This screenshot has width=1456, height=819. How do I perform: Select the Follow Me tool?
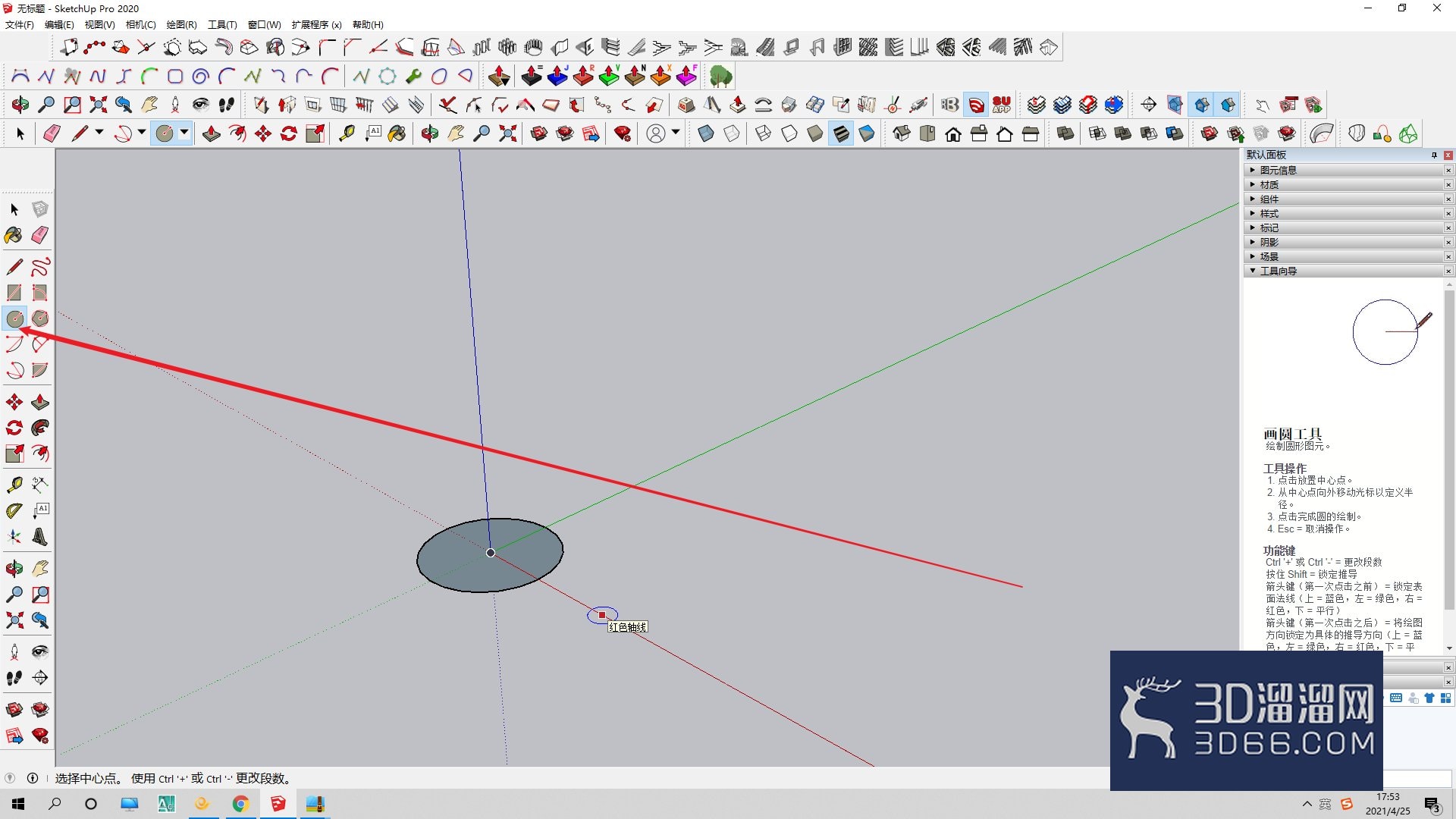40,428
